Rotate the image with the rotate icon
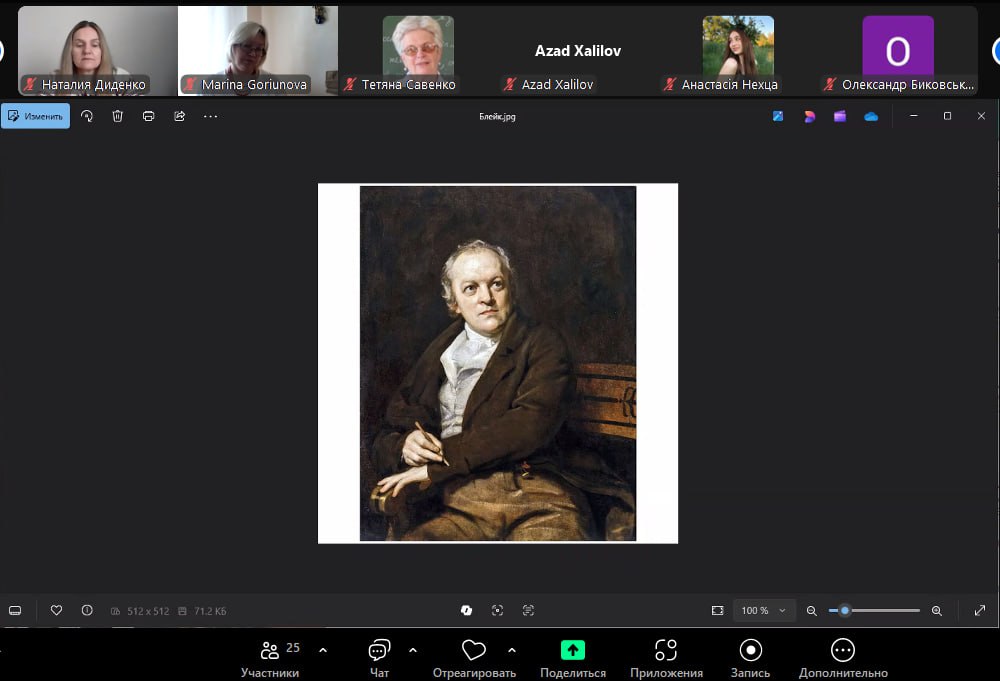 (87, 116)
